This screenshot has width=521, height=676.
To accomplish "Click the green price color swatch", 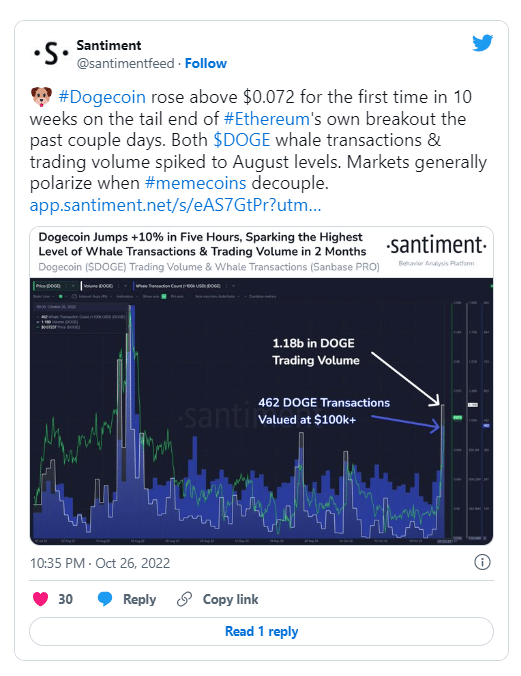I will [60, 297].
